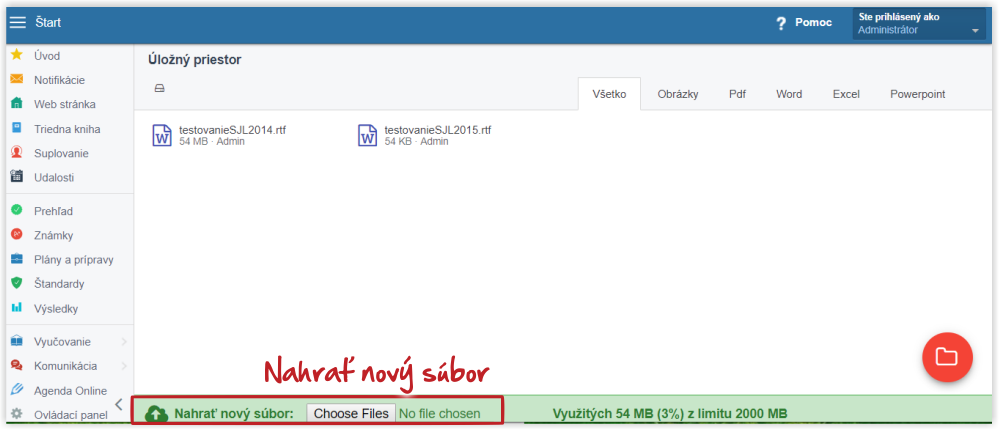The height and width of the screenshot is (430, 999).
Task: Click the storage drive icon under Úložný priestor
Action: click(x=160, y=89)
